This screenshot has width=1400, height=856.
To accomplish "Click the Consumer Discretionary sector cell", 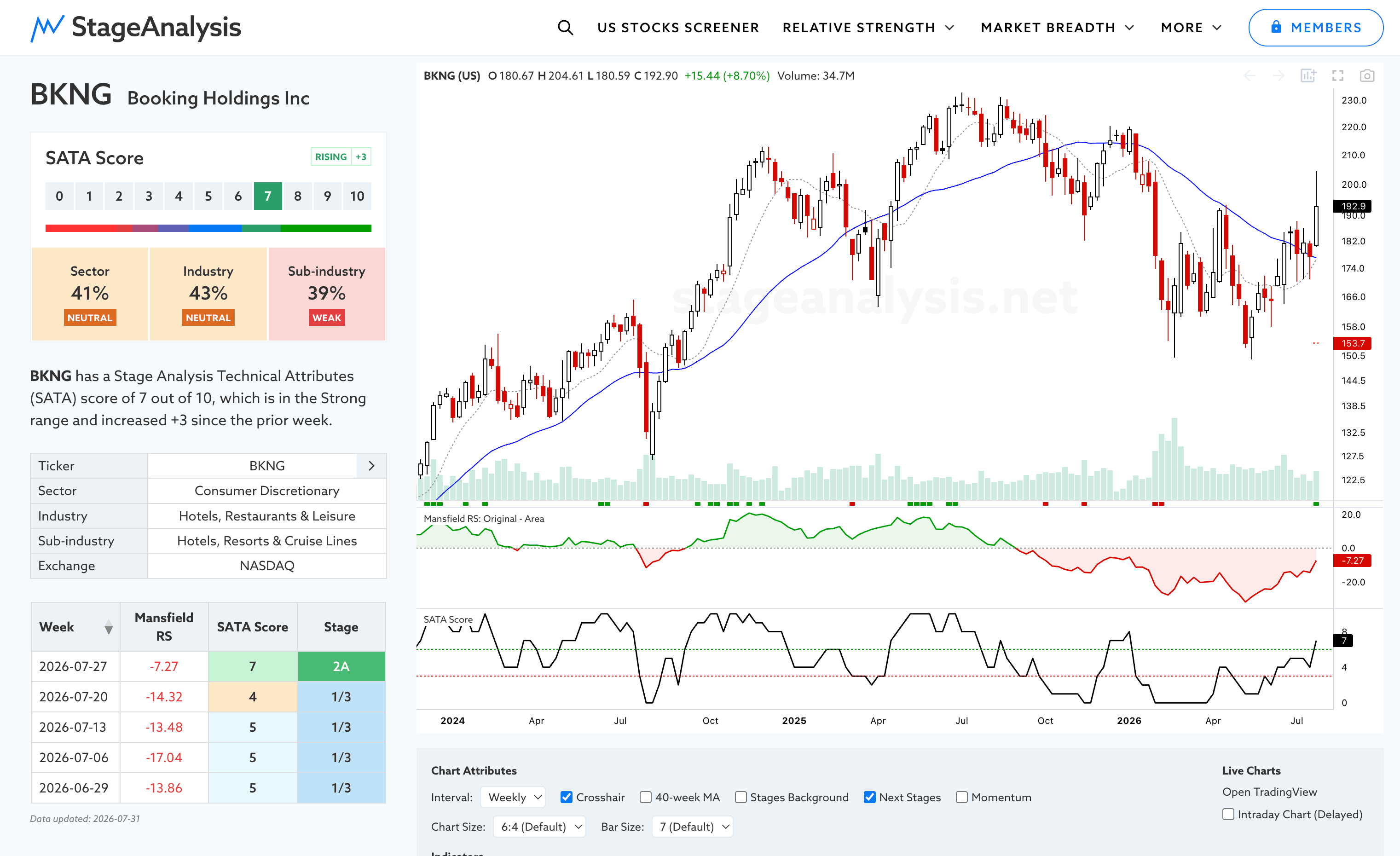I will pos(267,491).
